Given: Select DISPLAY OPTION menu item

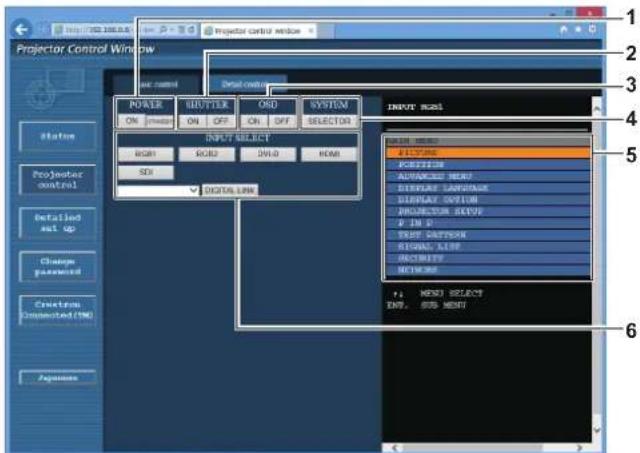Looking at the screenshot, I should [488, 200].
